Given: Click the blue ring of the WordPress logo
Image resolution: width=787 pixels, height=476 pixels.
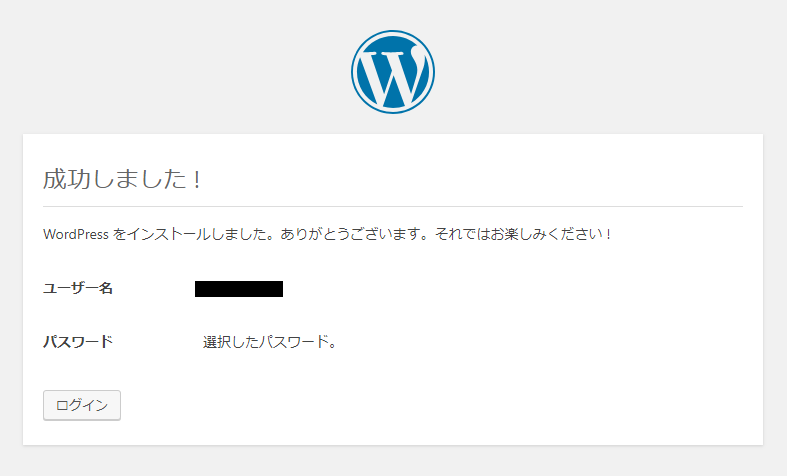Looking at the screenshot, I should click(354, 72).
